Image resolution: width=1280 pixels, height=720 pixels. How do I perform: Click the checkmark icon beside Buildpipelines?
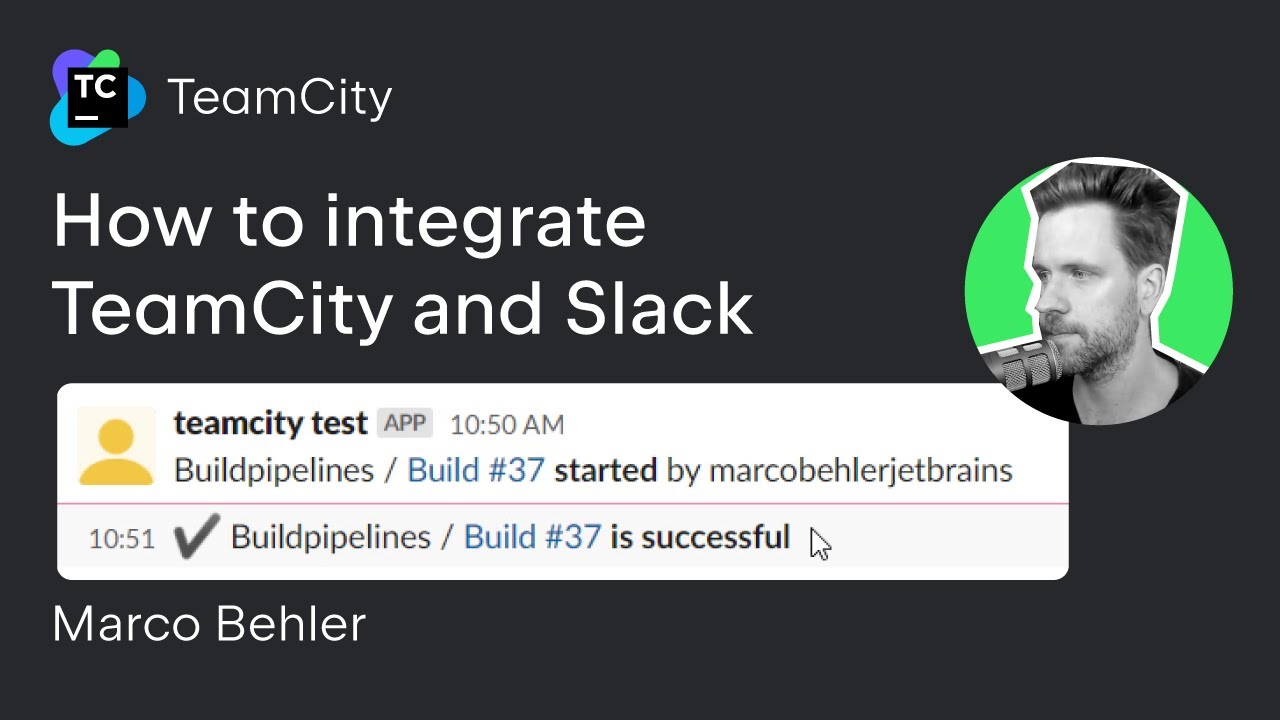coord(194,538)
